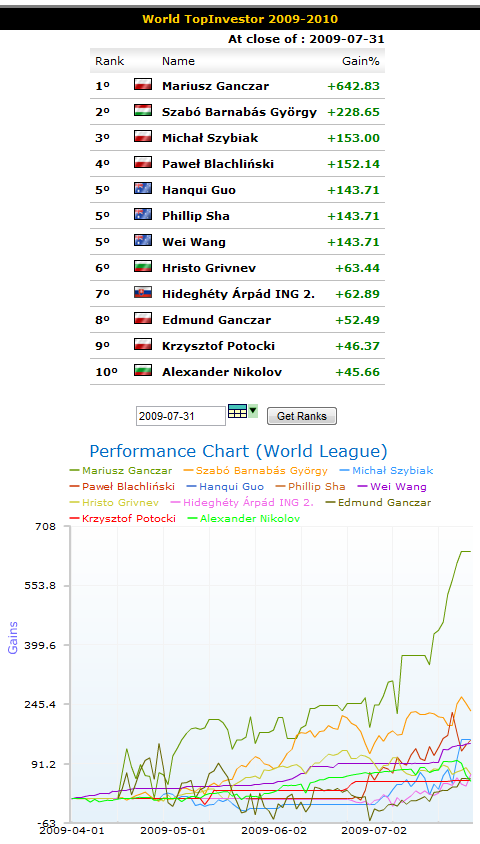Select Paweł Blachliński in the rank table

(x=218, y=164)
